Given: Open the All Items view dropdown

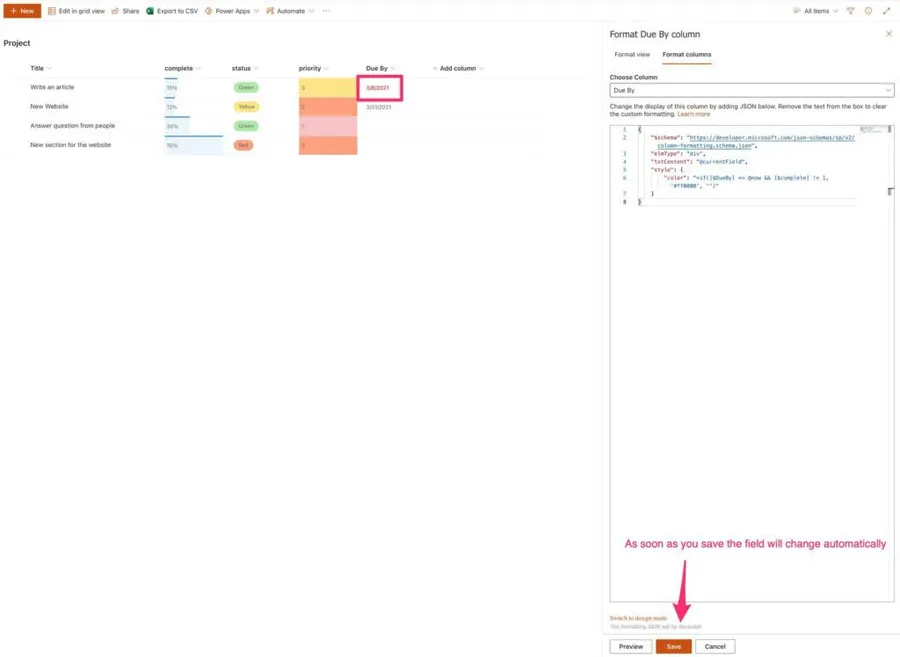Looking at the screenshot, I should click(x=816, y=11).
